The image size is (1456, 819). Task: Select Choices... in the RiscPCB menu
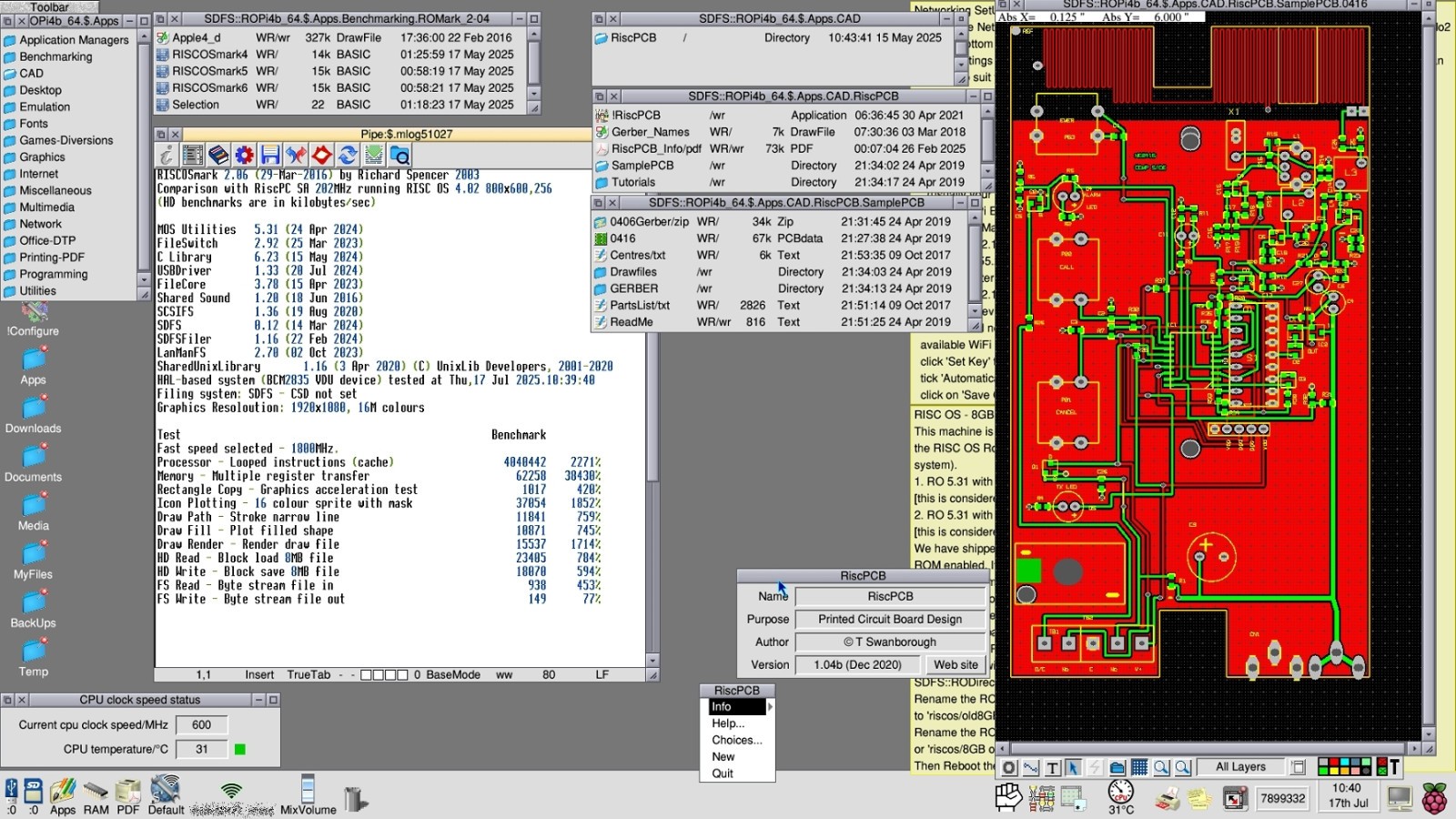pyautogui.click(x=737, y=740)
